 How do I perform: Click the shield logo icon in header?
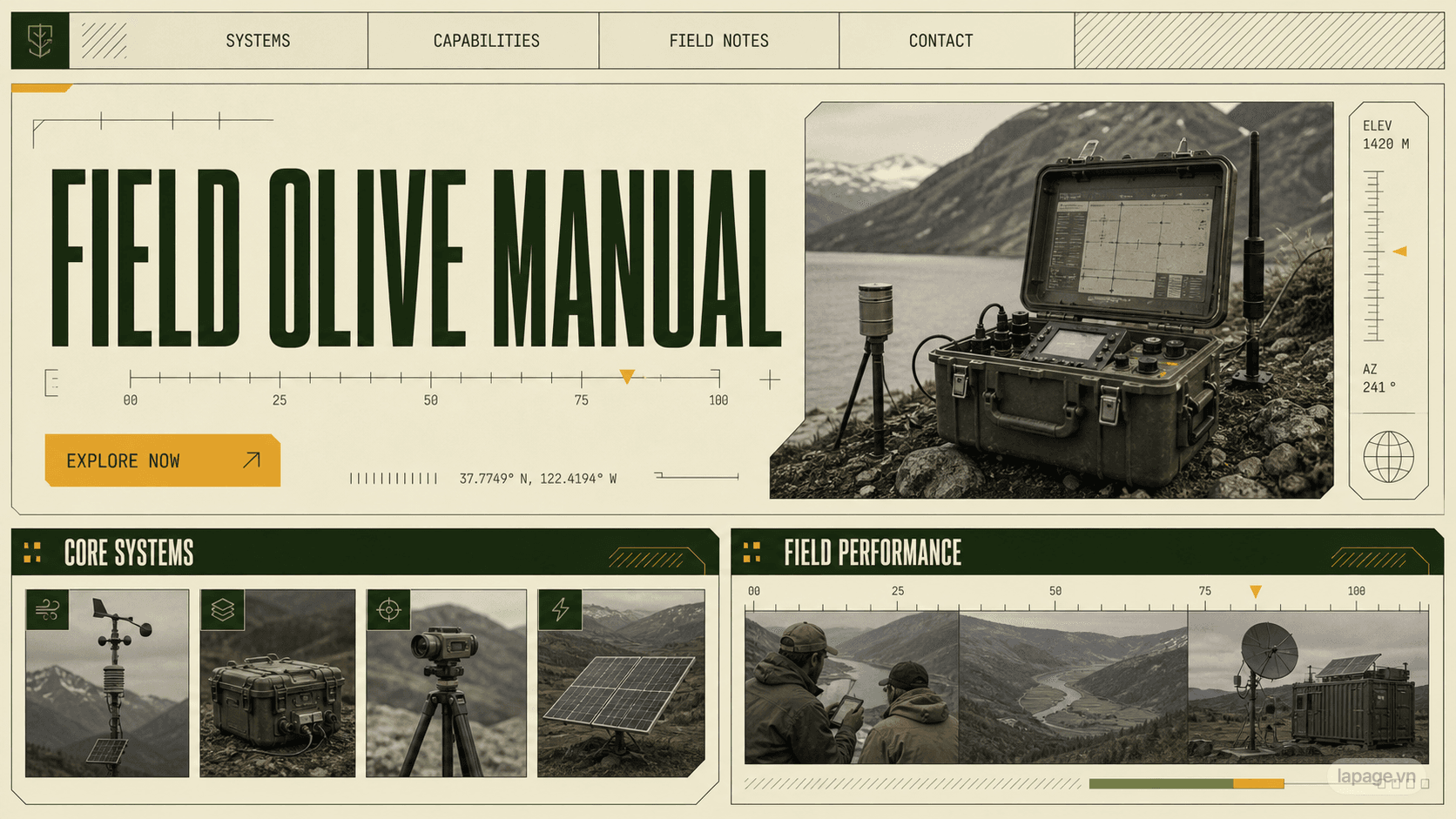40,41
